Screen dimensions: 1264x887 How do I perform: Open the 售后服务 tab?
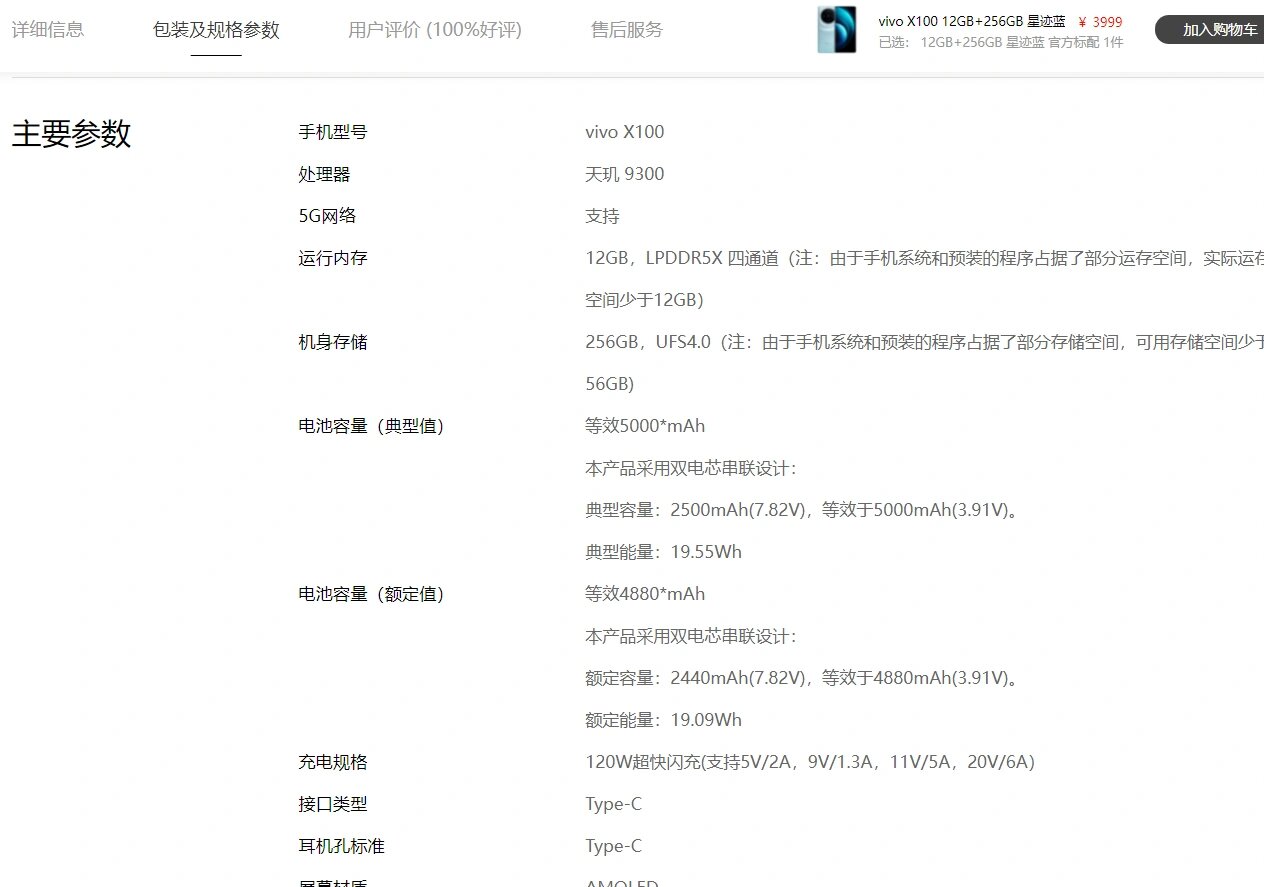click(x=627, y=30)
